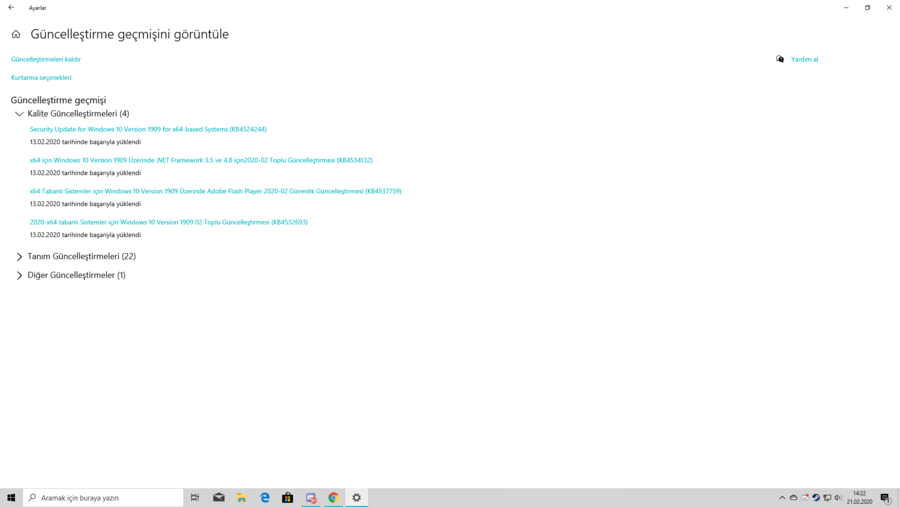Launch the Mail app from the taskbar
Image resolution: width=900 pixels, height=507 pixels.
(219, 498)
